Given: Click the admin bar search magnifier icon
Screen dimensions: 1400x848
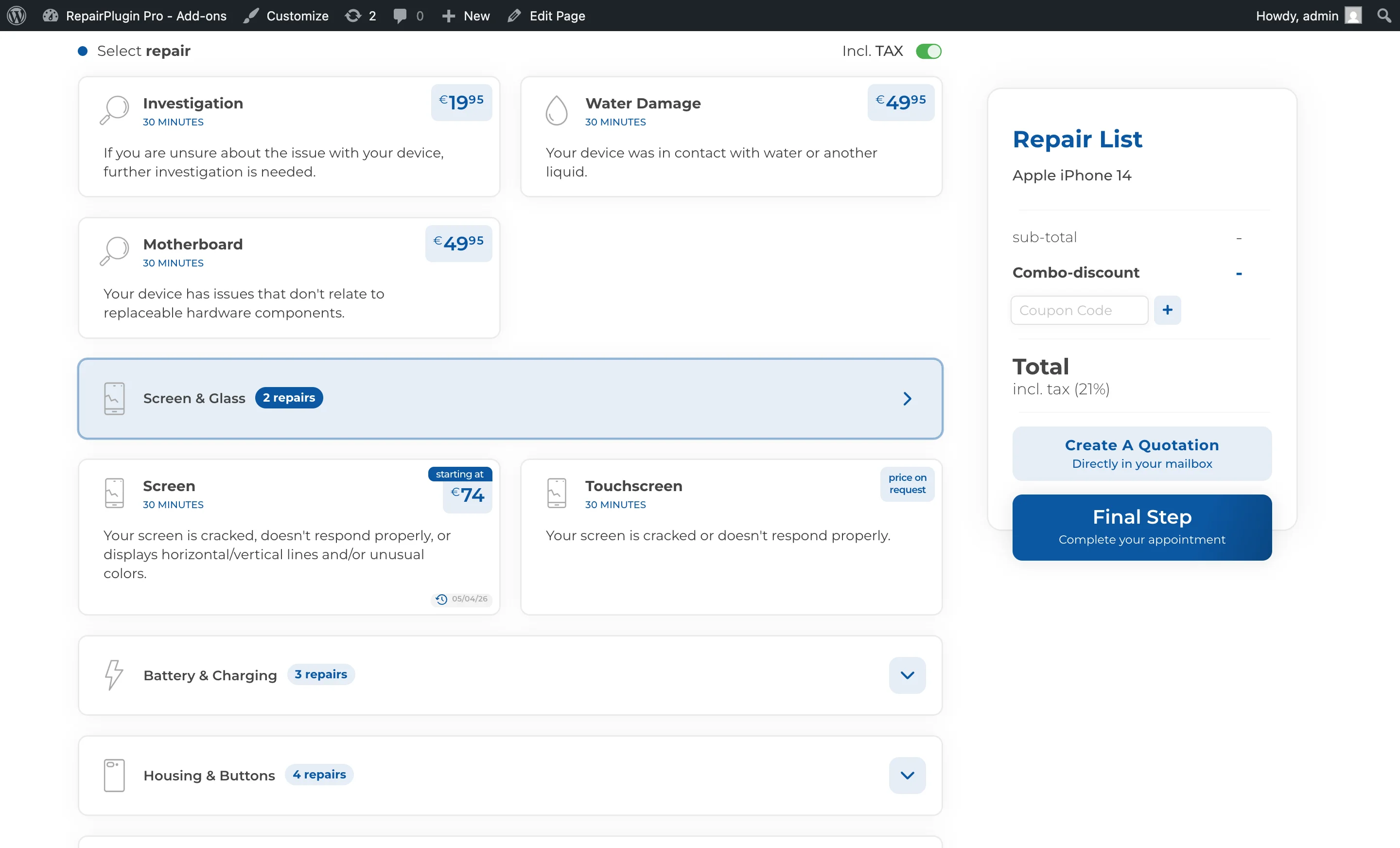Looking at the screenshot, I should (x=1384, y=16).
